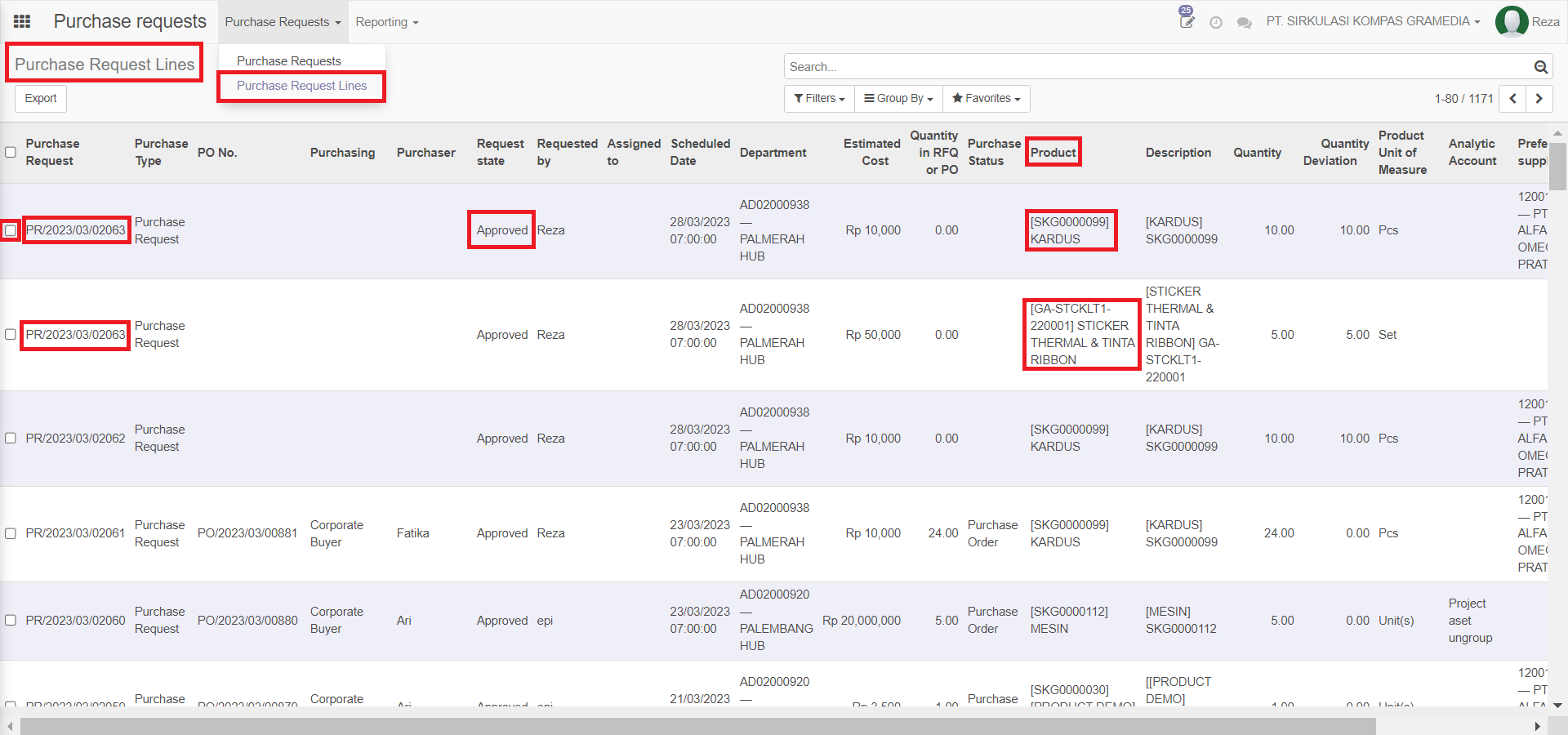Click the 1-80 / 1171 pager counter

point(1463,99)
